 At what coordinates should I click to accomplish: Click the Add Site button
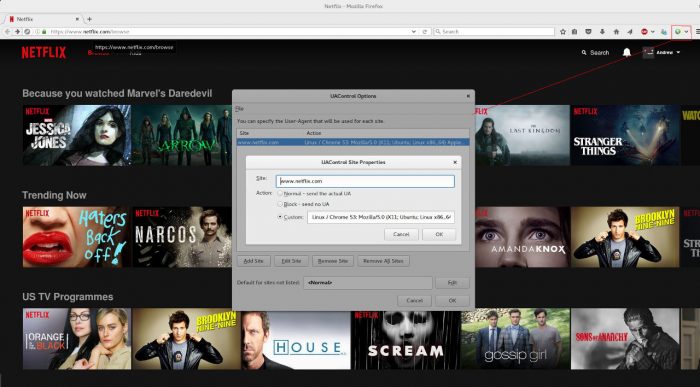click(x=254, y=261)
